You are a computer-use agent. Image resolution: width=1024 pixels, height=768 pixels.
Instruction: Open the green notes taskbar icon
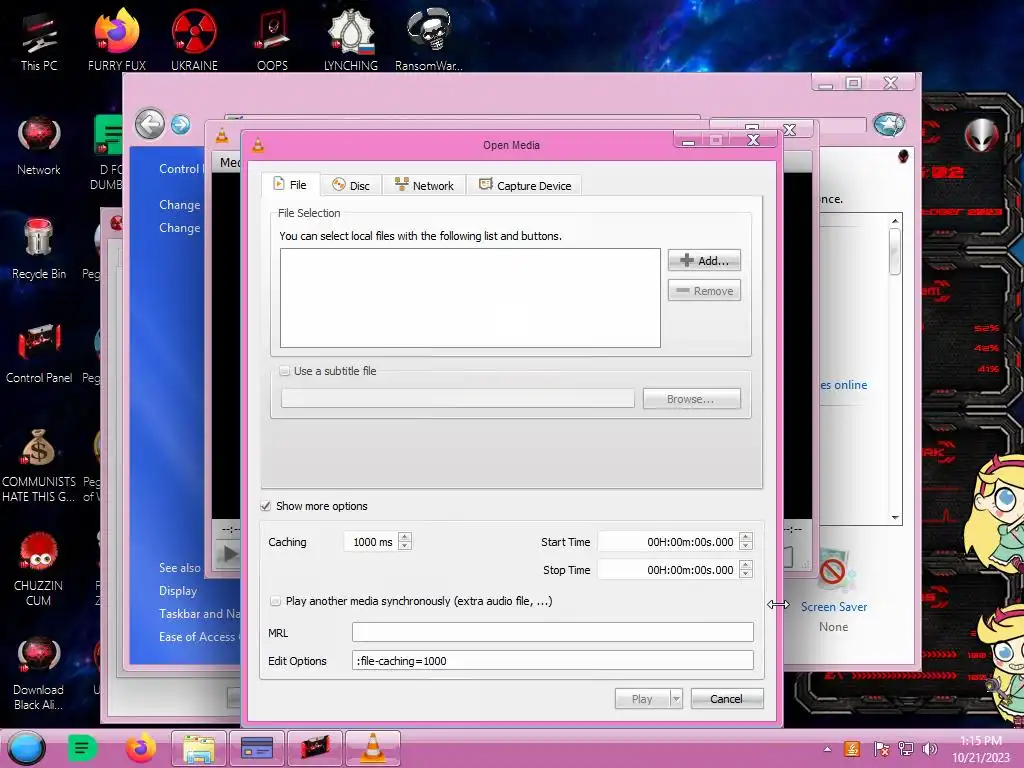pyautogui.click(x=82, y=748)
